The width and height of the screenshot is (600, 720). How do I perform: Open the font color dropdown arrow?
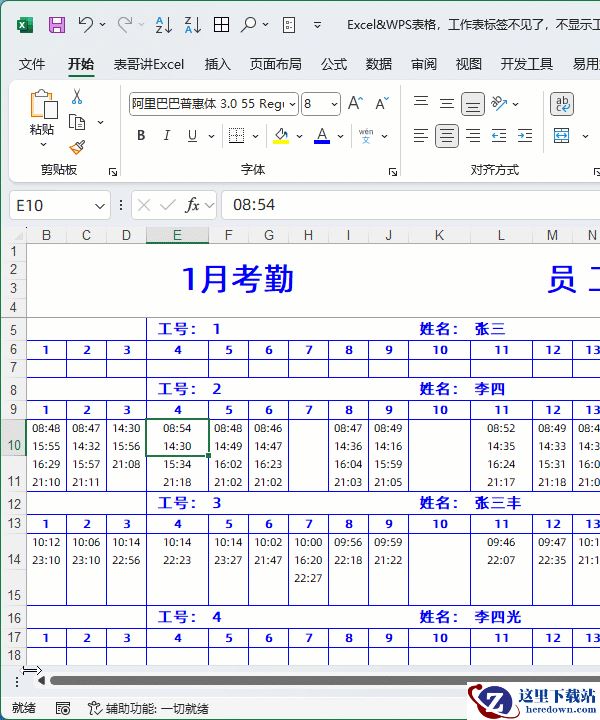pos(340,136)
